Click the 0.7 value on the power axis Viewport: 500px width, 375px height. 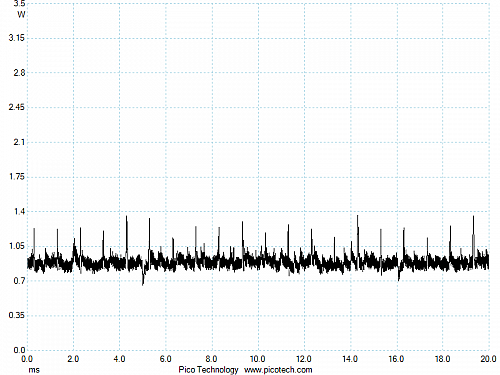tap(19, 281)
